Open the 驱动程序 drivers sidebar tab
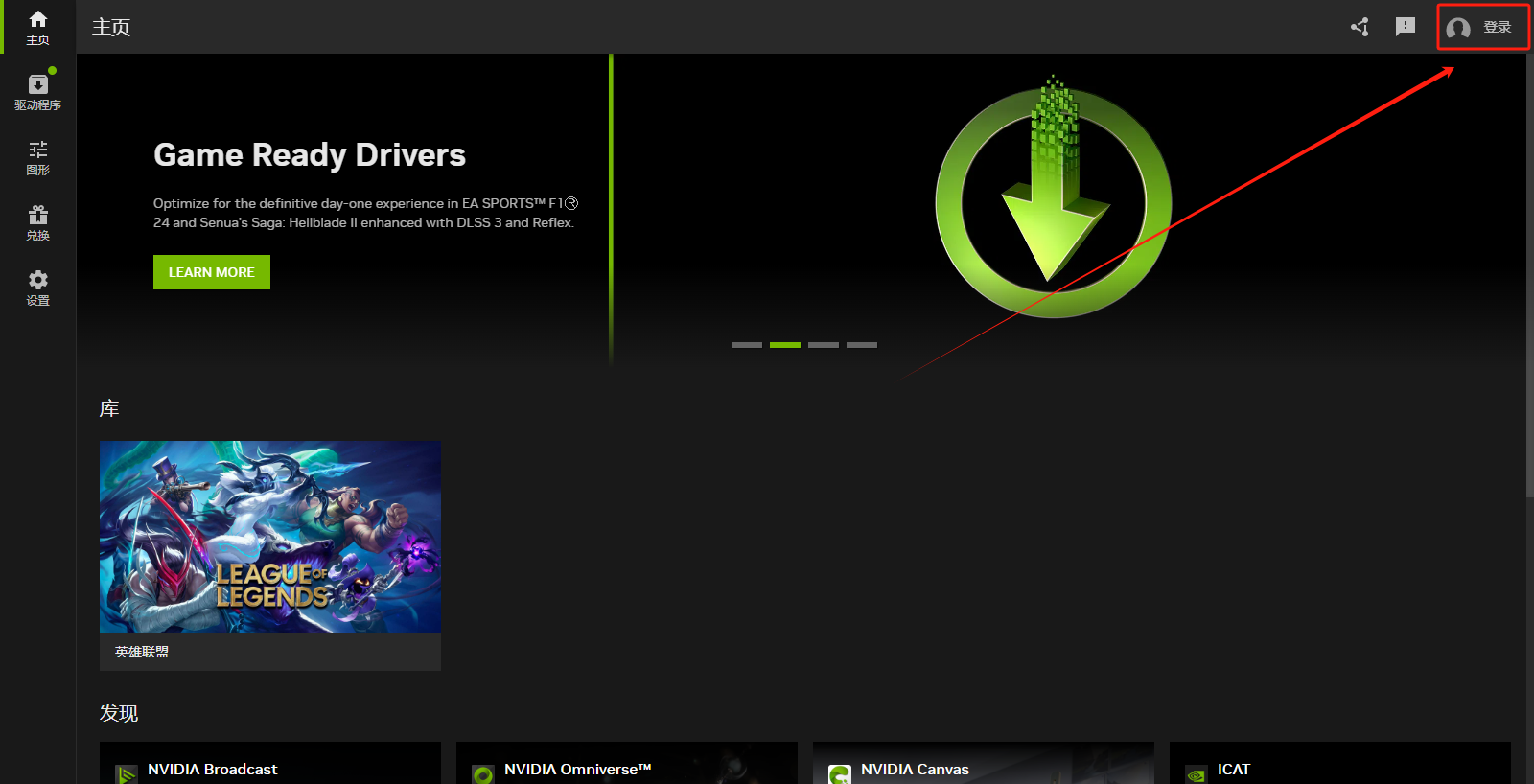The width and height of the screenshot is (1534, 784). pos(37,92)
